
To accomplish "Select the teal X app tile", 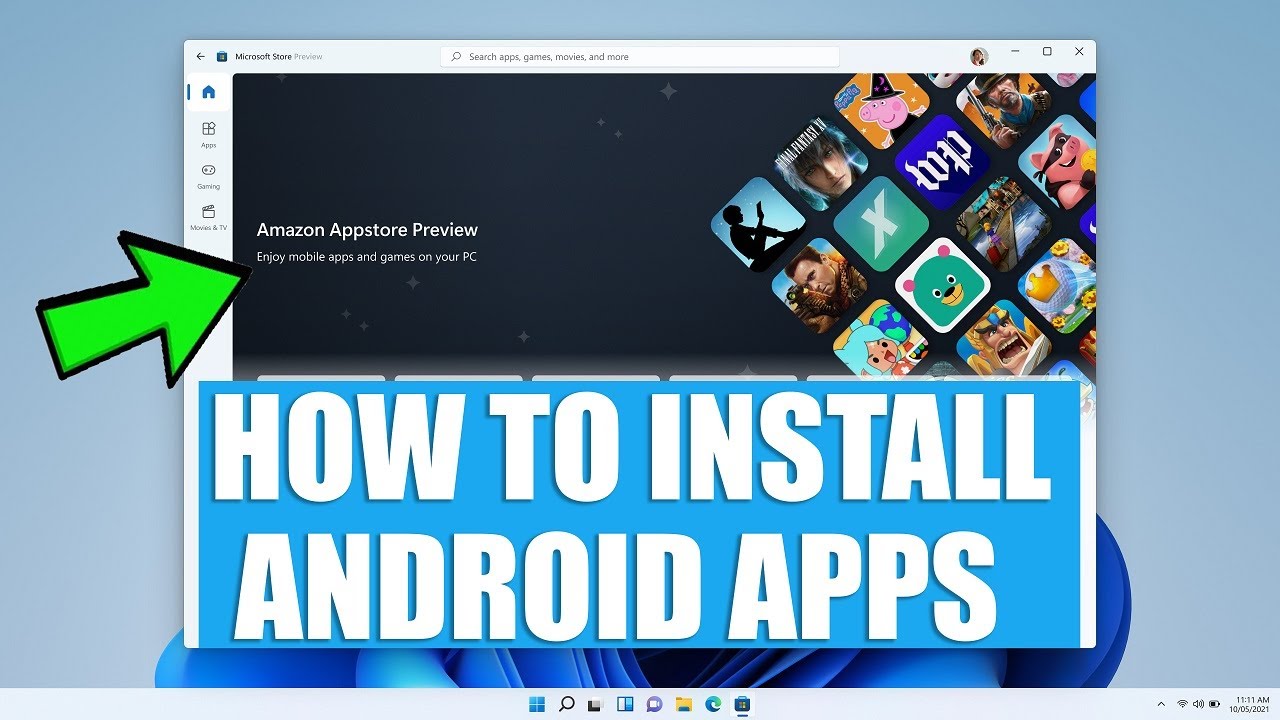I will pos(881,224).
